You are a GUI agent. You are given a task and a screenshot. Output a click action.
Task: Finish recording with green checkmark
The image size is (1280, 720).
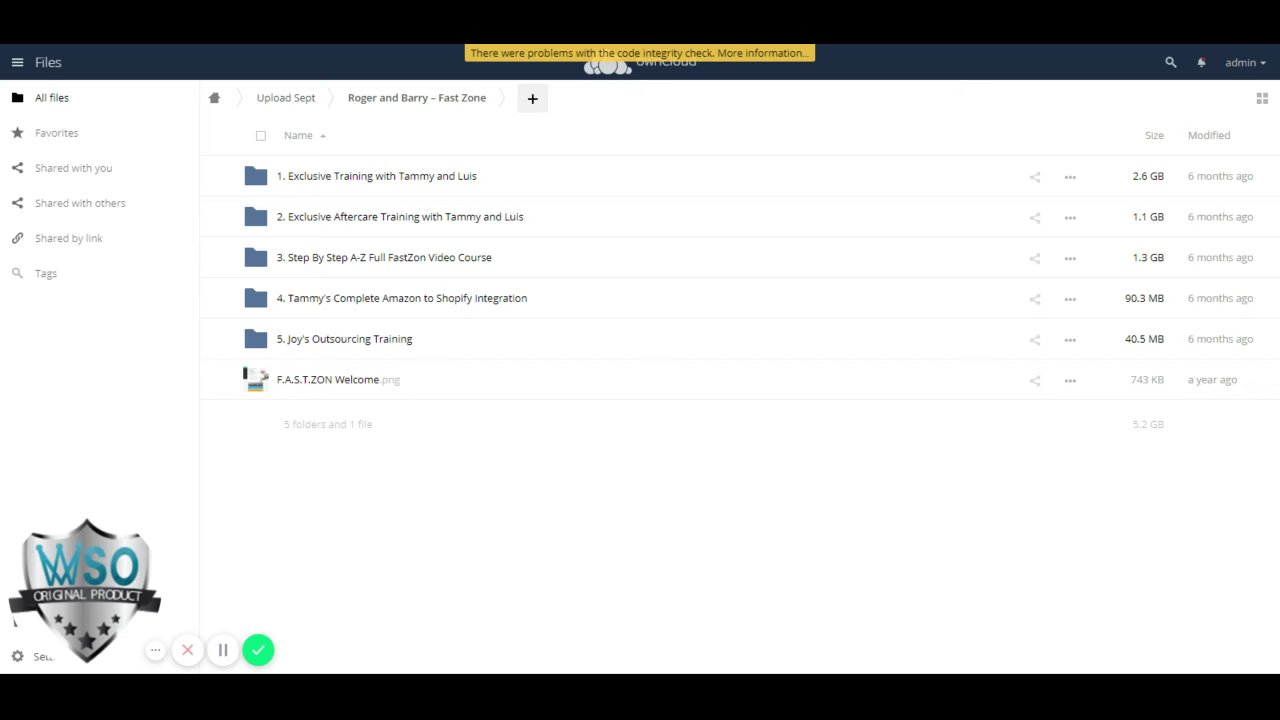coord(258,650)
